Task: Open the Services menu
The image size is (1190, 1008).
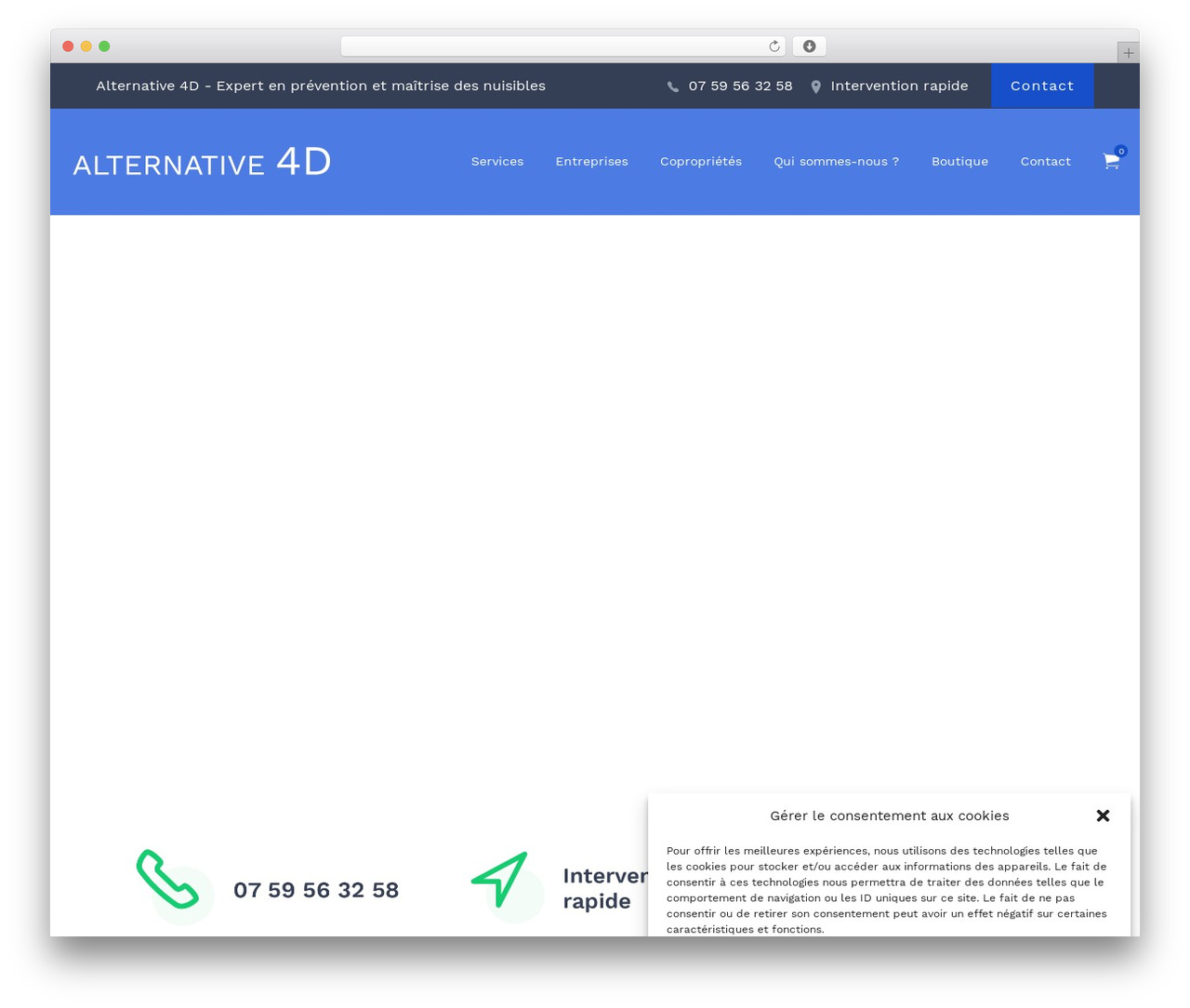Action: [497, 162]
